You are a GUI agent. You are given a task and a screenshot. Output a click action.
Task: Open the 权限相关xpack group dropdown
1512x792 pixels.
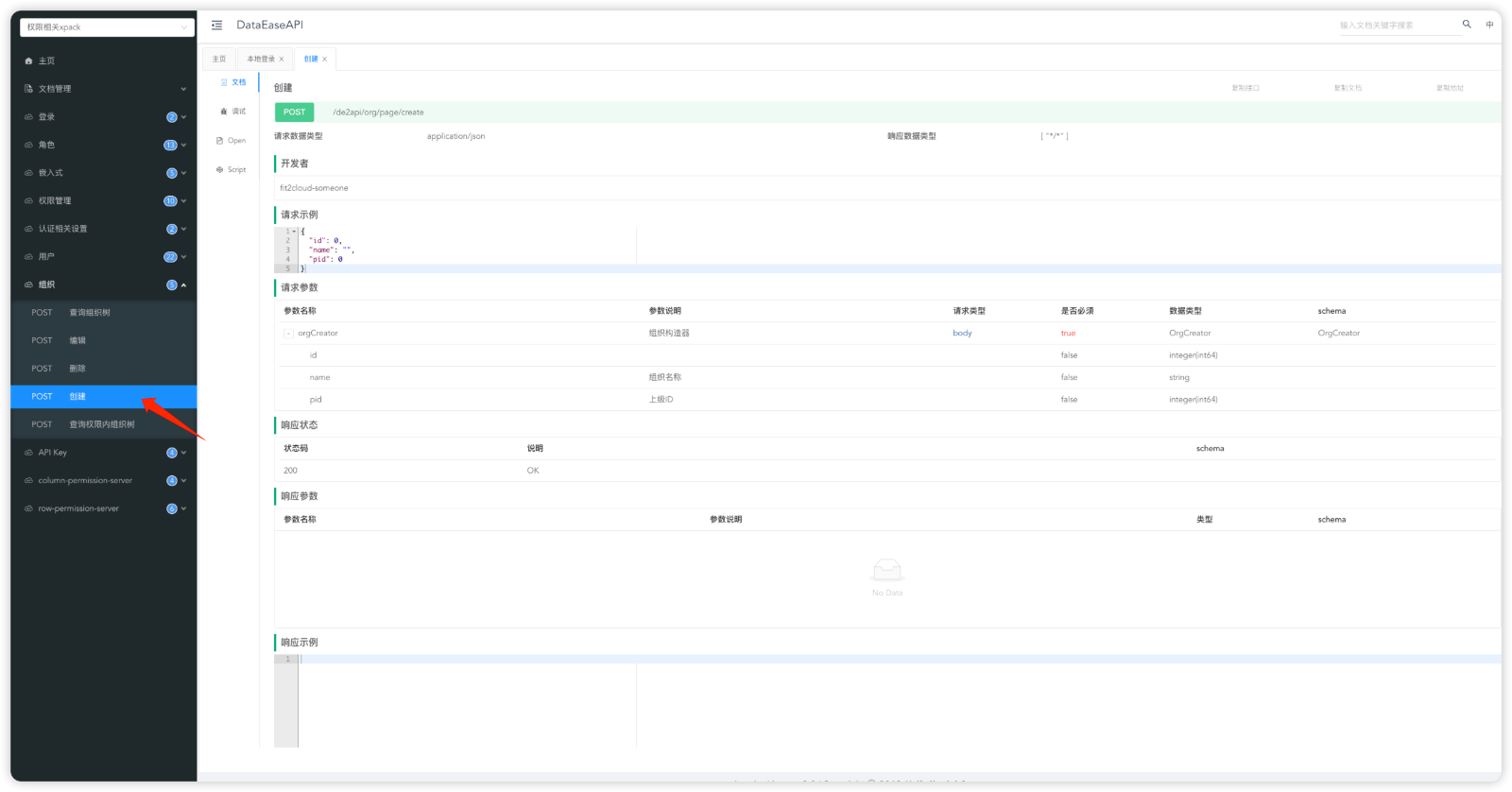107,27
